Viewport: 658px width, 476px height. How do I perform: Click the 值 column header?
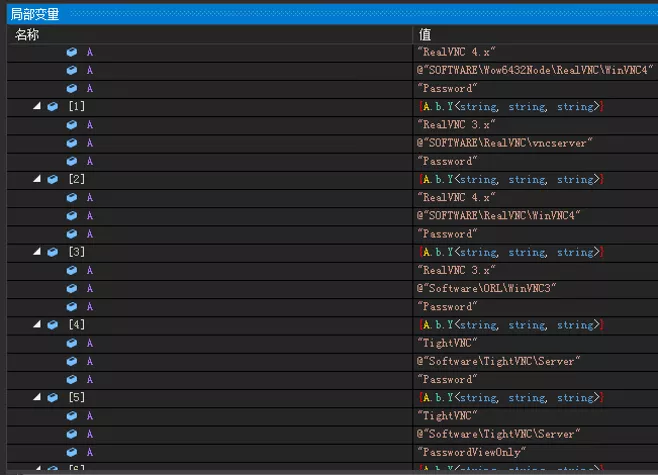pyautogui.click(x=426, y=35)
